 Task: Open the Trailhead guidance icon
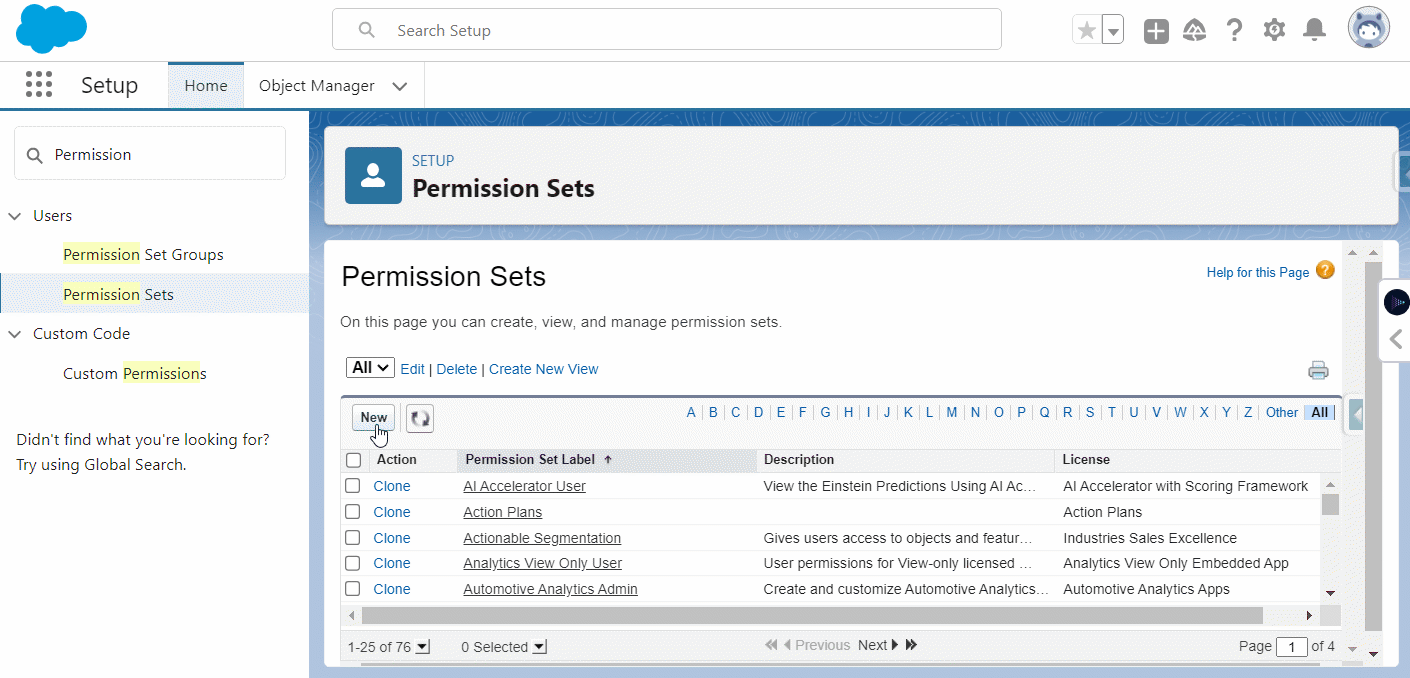(x=1194, y=31)
